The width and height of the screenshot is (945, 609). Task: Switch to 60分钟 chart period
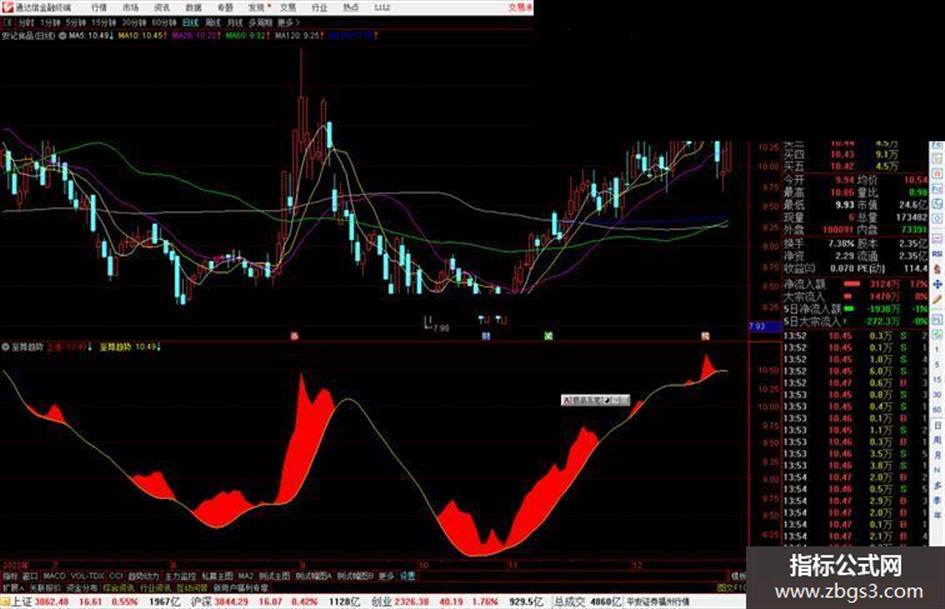(x=164, y=23)
